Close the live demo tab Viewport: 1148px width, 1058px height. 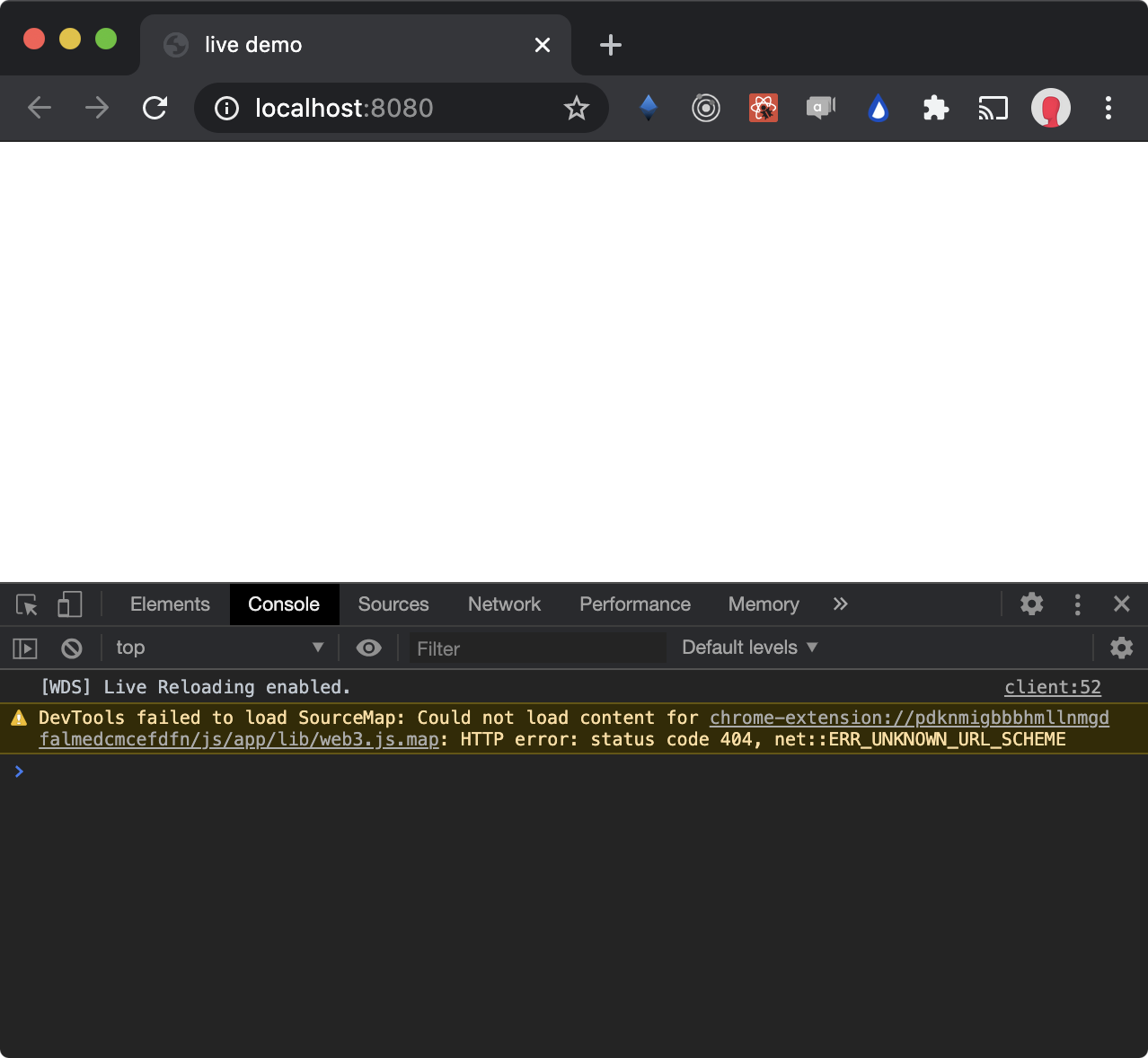(x=543, y=45)
